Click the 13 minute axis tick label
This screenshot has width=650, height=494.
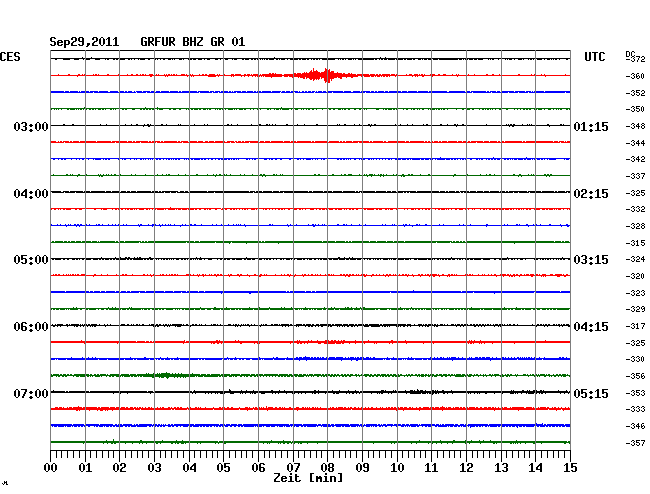(x=501, y=467)
